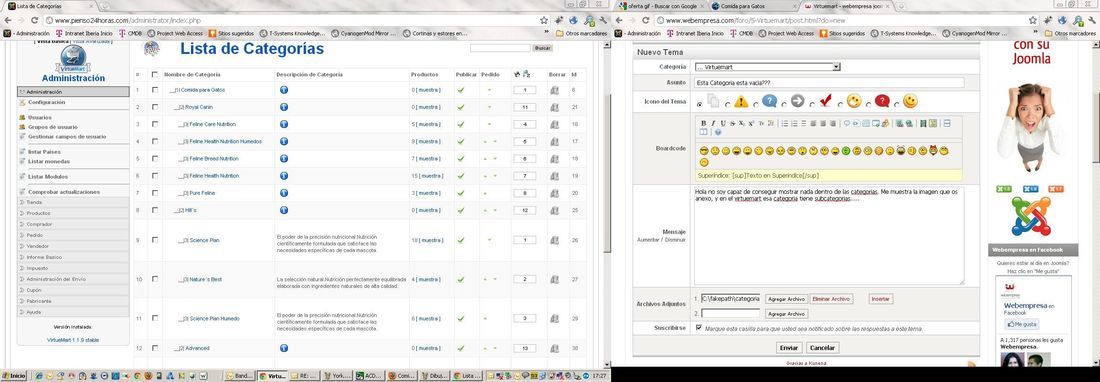Image resolution: width=1100 pixels, height=382 pixels.
Task: Select the warning triangle topic icon
Action: (x=741, y=102)
